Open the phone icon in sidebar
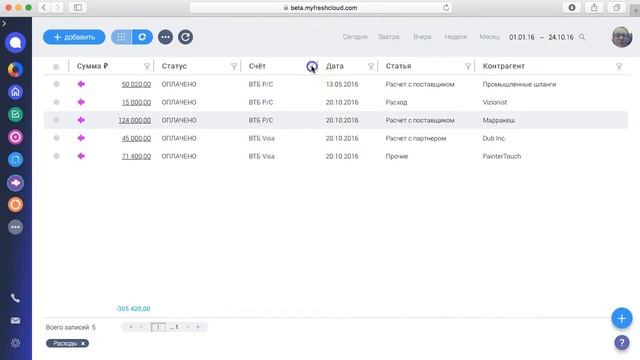This screenshot has height=360, width=640. (x=16, y=298)
